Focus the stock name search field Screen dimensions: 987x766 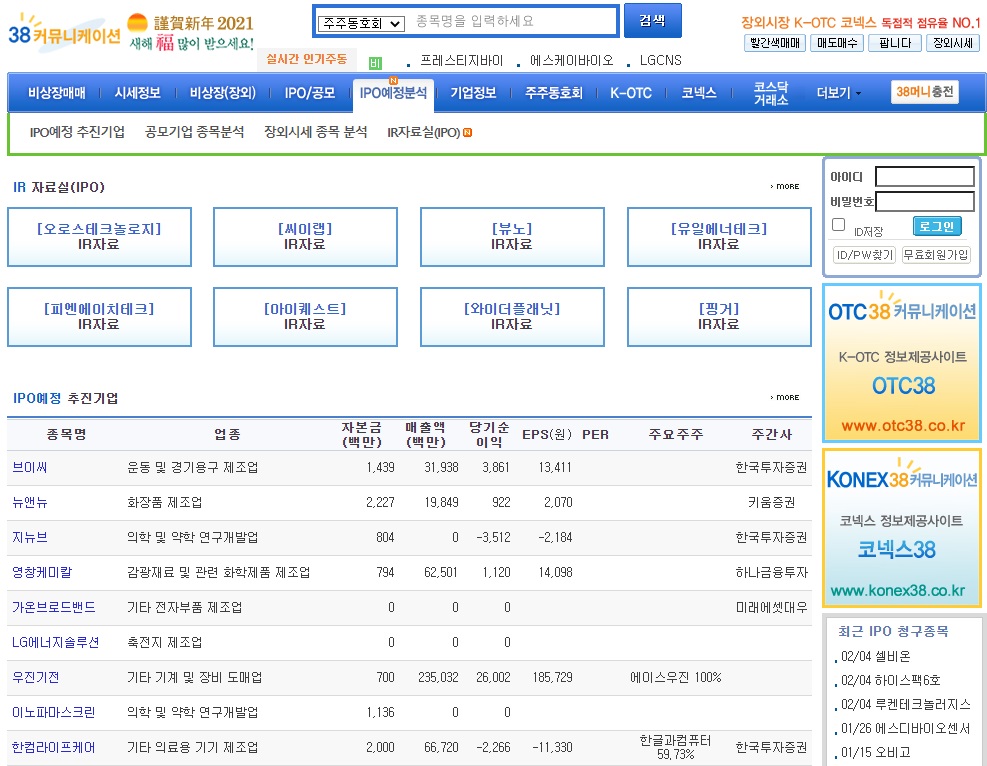pyautogui.click(x=513, y=21)
